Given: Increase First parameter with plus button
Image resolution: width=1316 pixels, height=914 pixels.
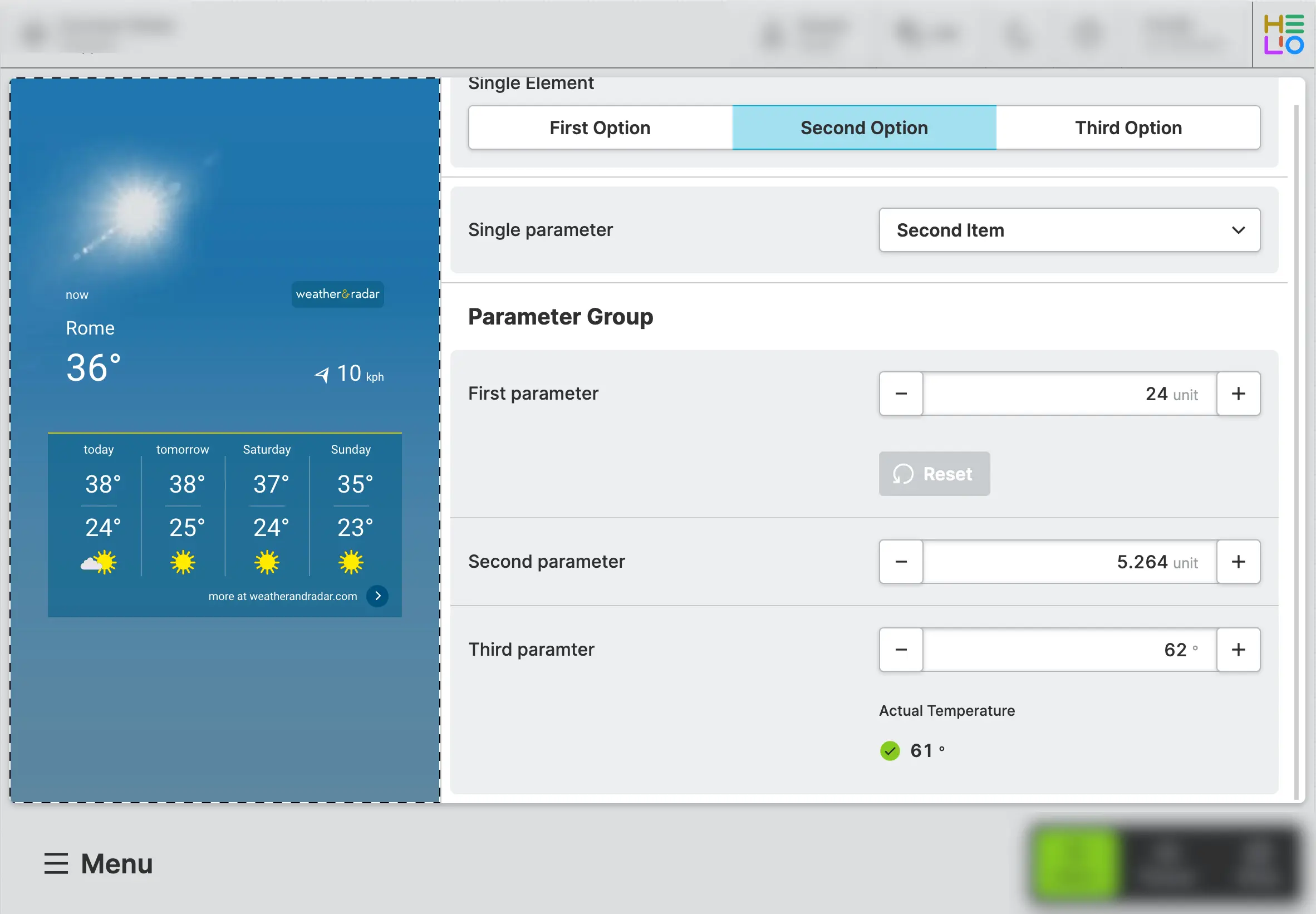Looking at the screenshot, I should tap(1238, 394).
